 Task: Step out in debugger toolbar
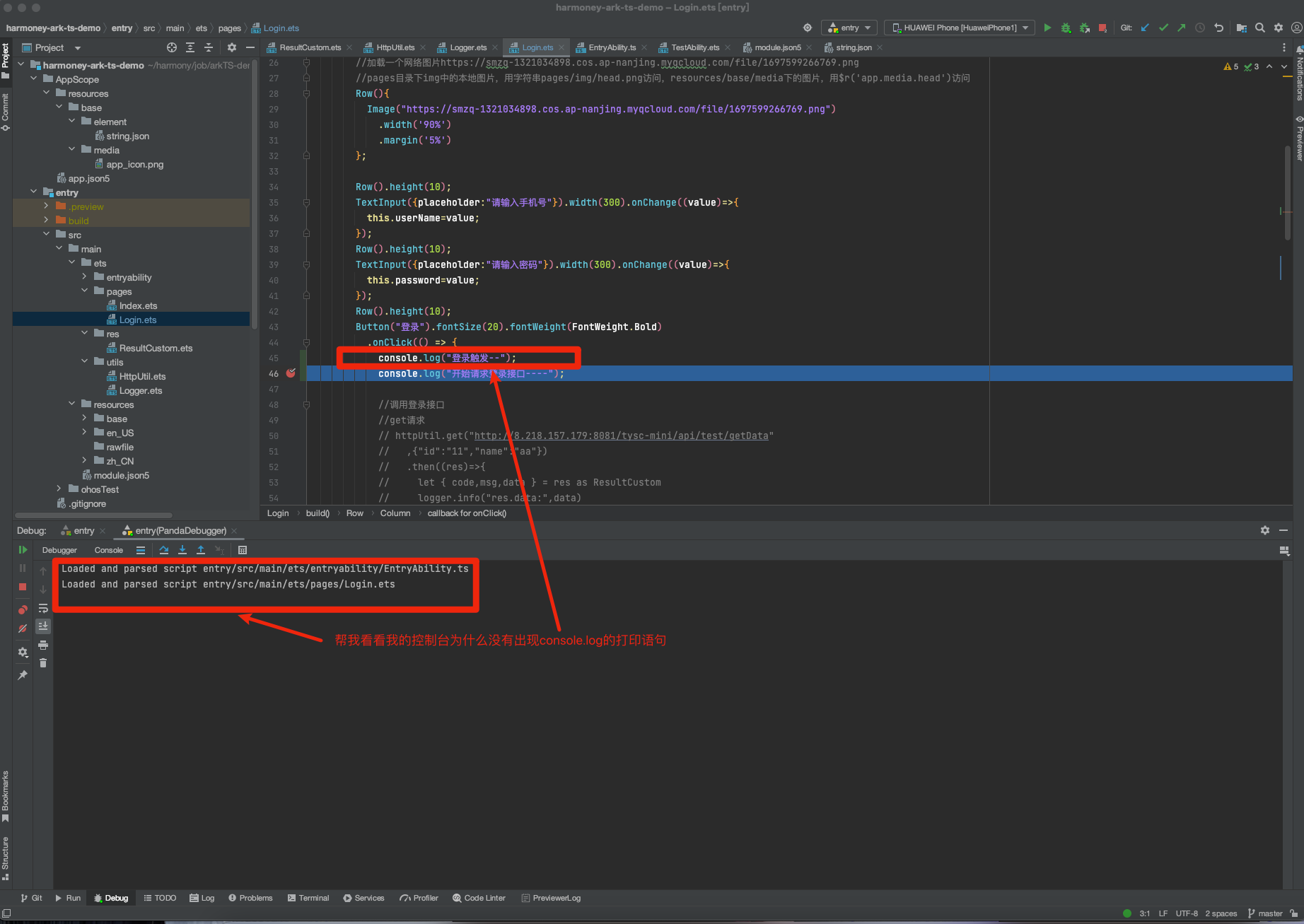point(201,550)
